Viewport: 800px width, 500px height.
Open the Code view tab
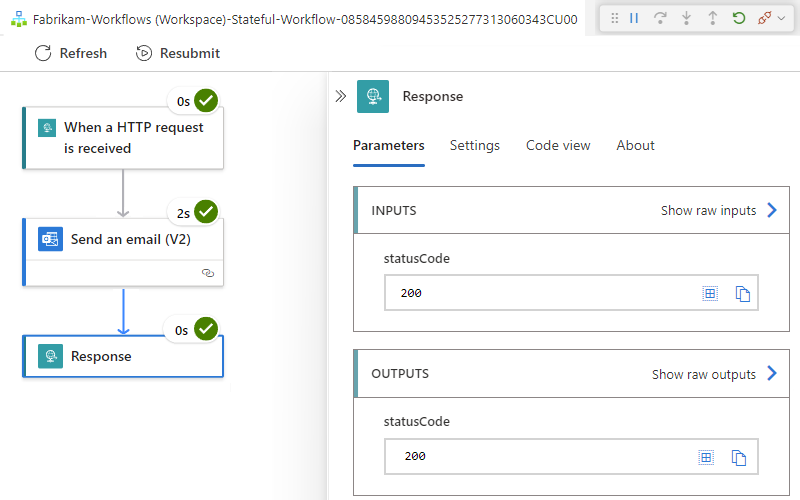(x=558, y=145)
